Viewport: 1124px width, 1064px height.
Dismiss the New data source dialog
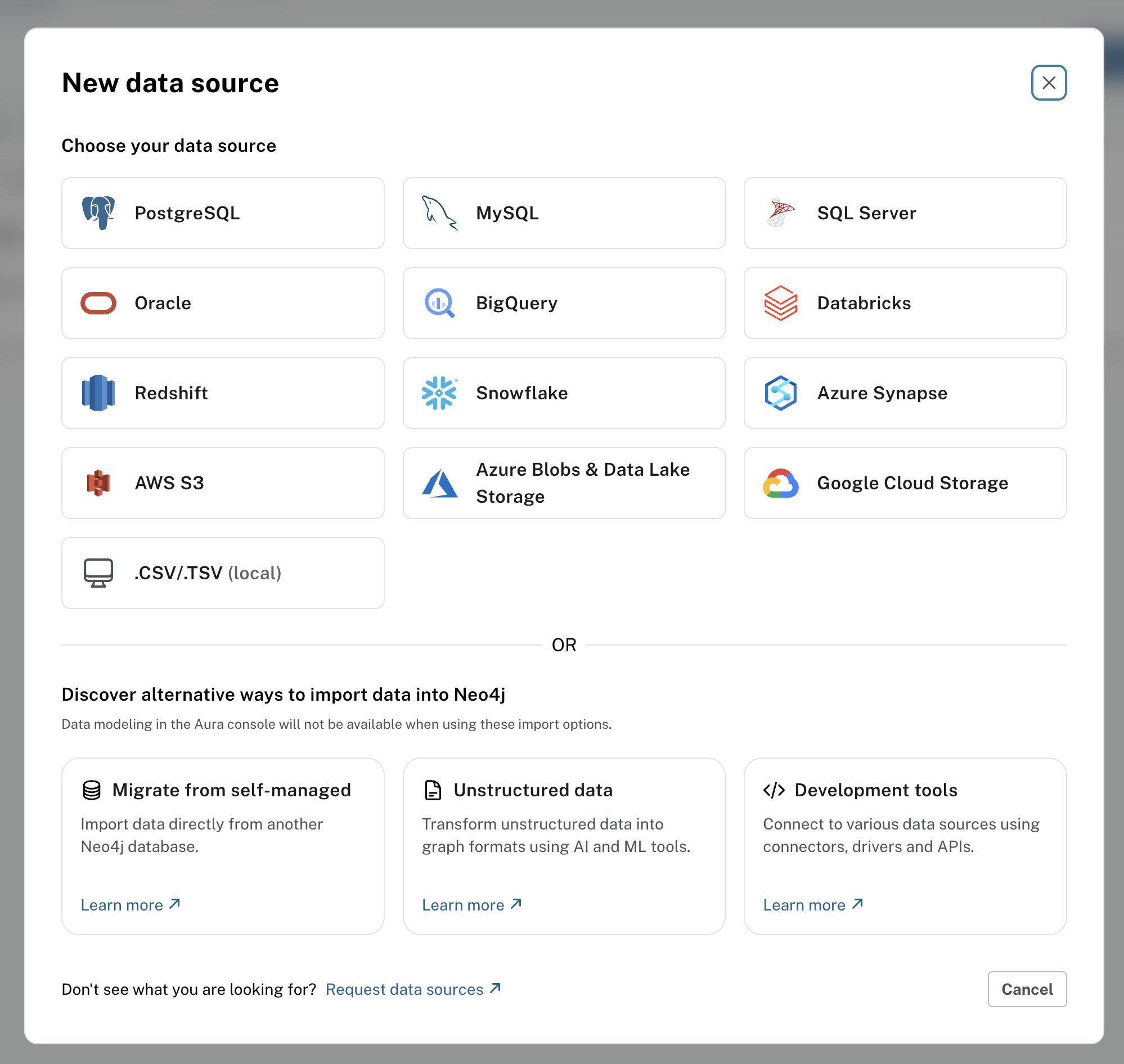(1049, 83)
